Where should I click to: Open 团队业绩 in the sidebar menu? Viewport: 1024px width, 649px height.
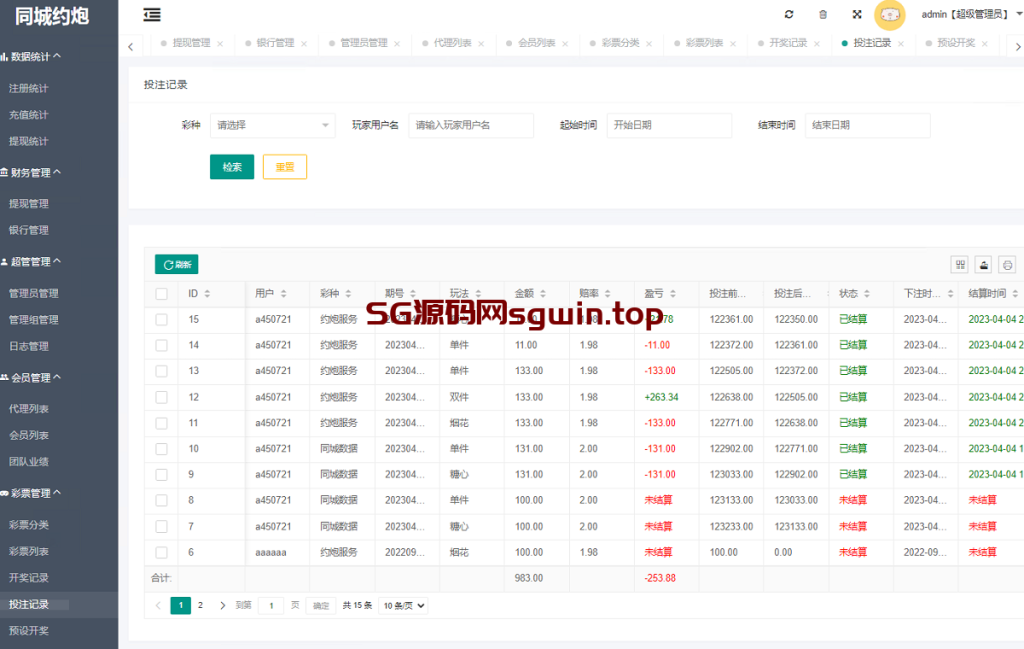(x=29, y=461)
